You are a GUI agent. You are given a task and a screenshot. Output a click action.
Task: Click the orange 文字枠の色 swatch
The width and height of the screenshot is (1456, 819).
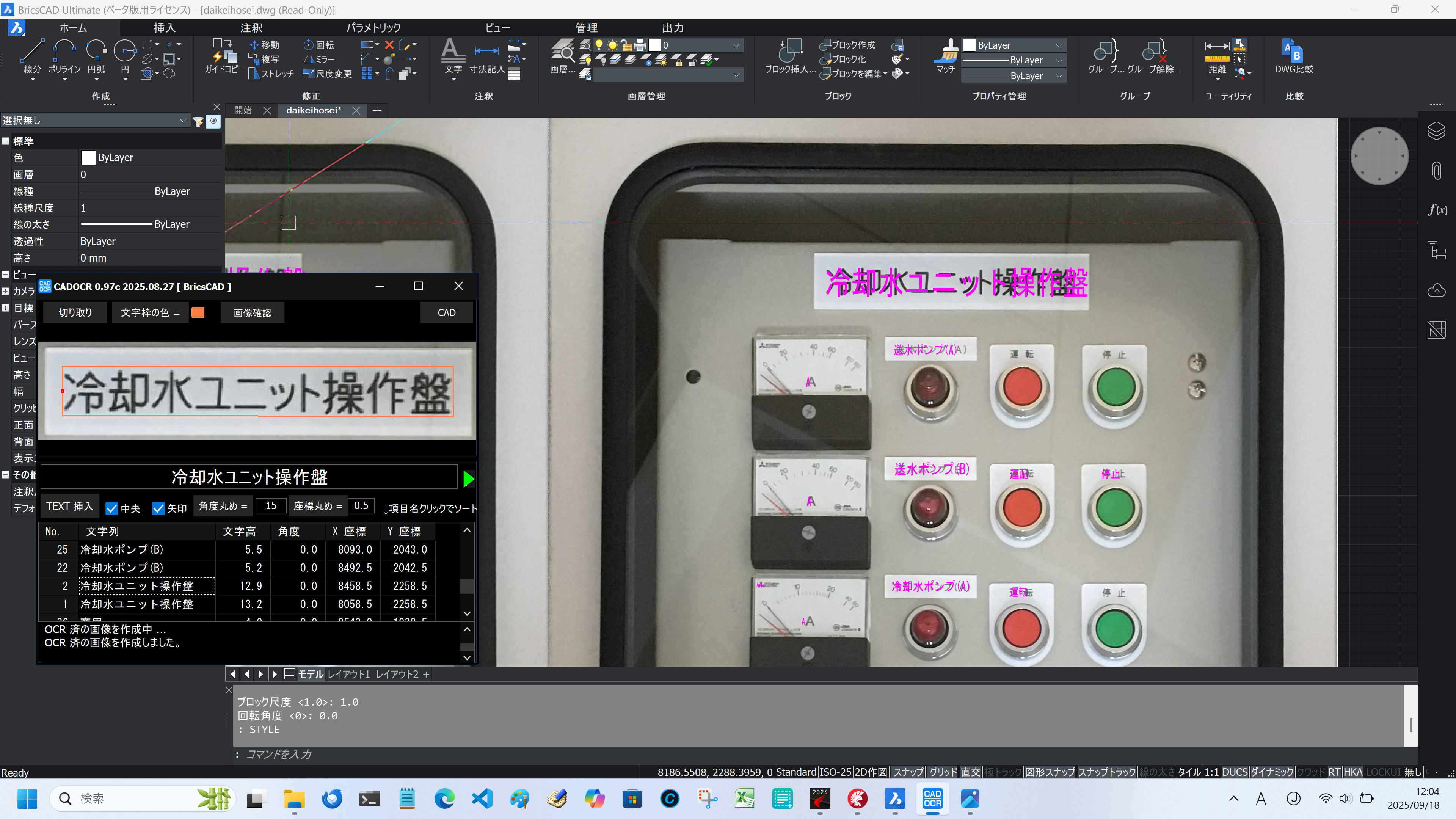pyautogui.click(x=198, y=312)
